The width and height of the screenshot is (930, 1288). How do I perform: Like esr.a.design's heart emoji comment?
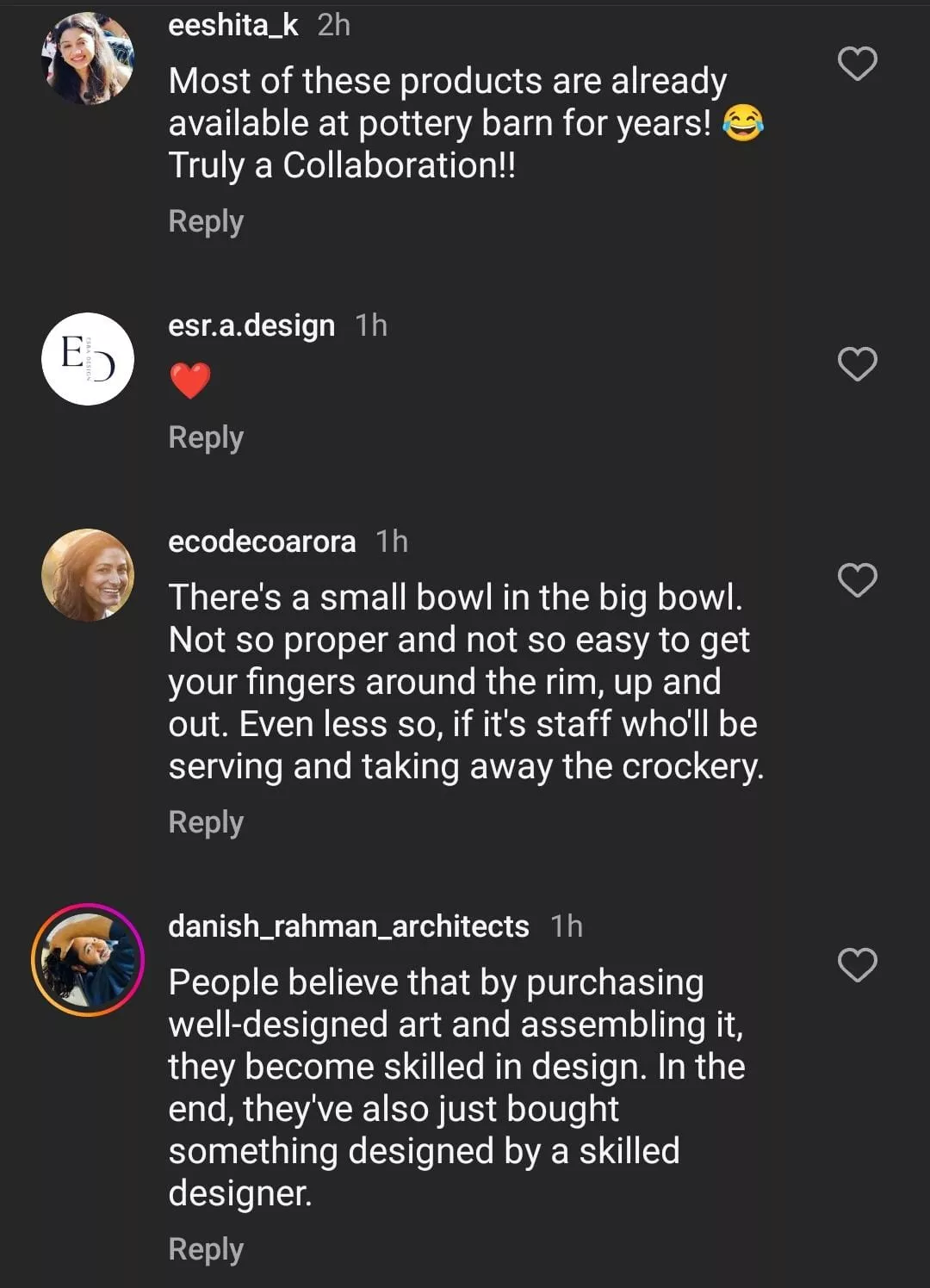857,364
